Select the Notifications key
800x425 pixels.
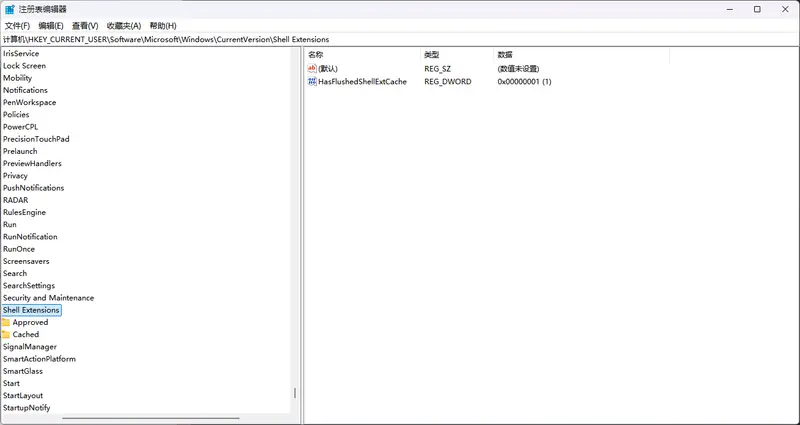coord(26,90)
